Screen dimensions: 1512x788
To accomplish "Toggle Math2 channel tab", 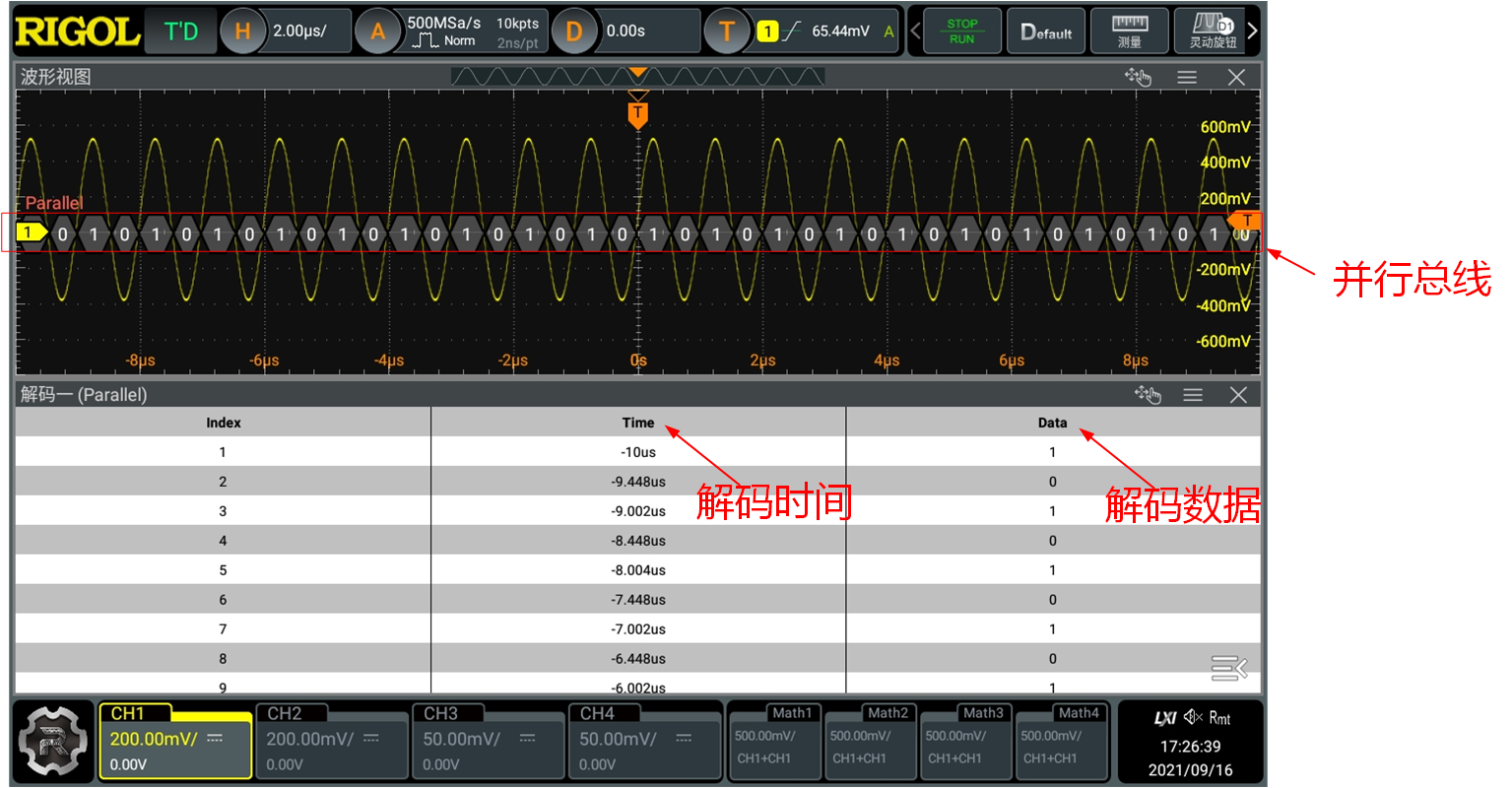I will point(869,742).
